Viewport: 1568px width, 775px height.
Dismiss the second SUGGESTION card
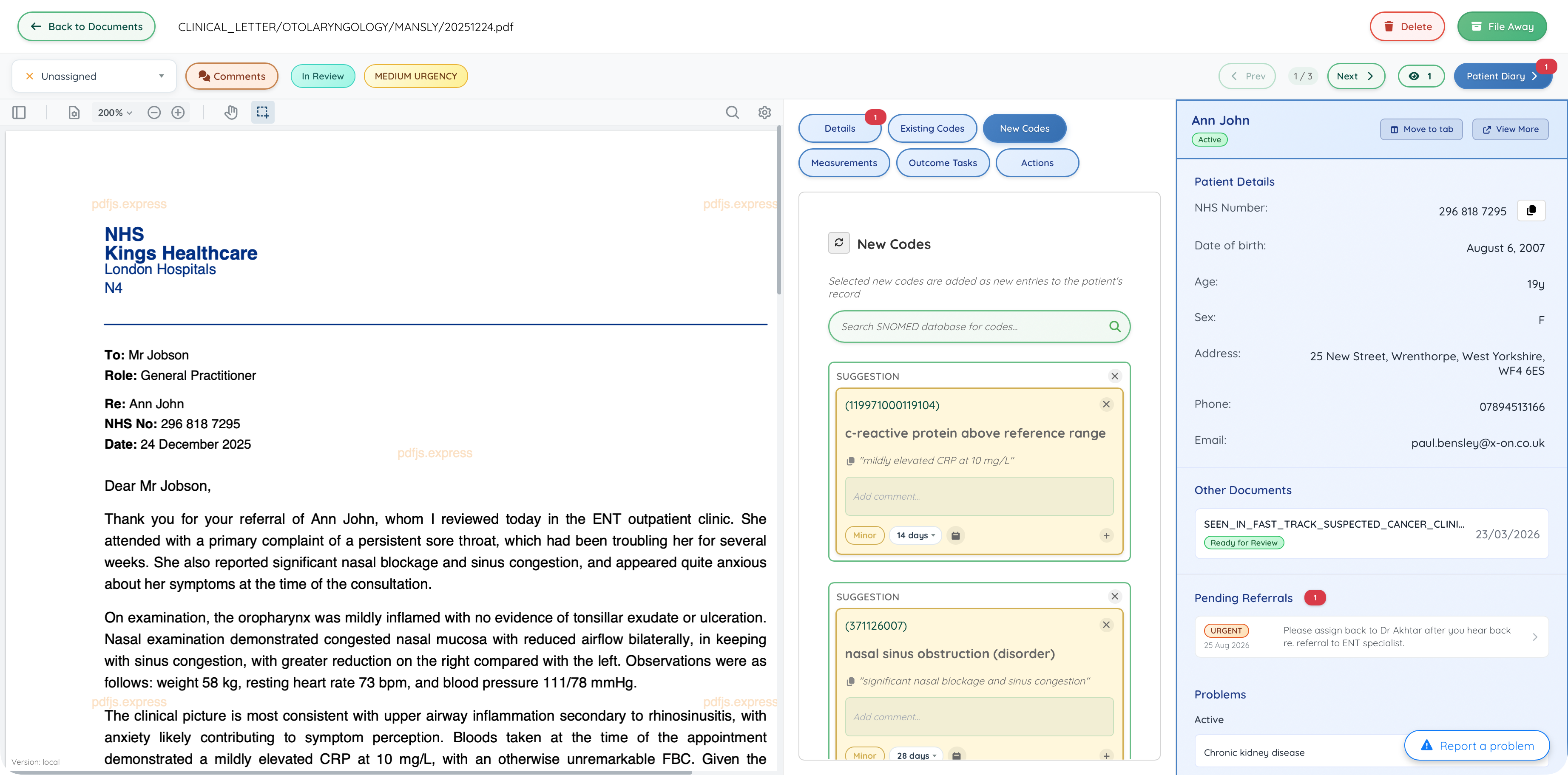click(1114, 596)
